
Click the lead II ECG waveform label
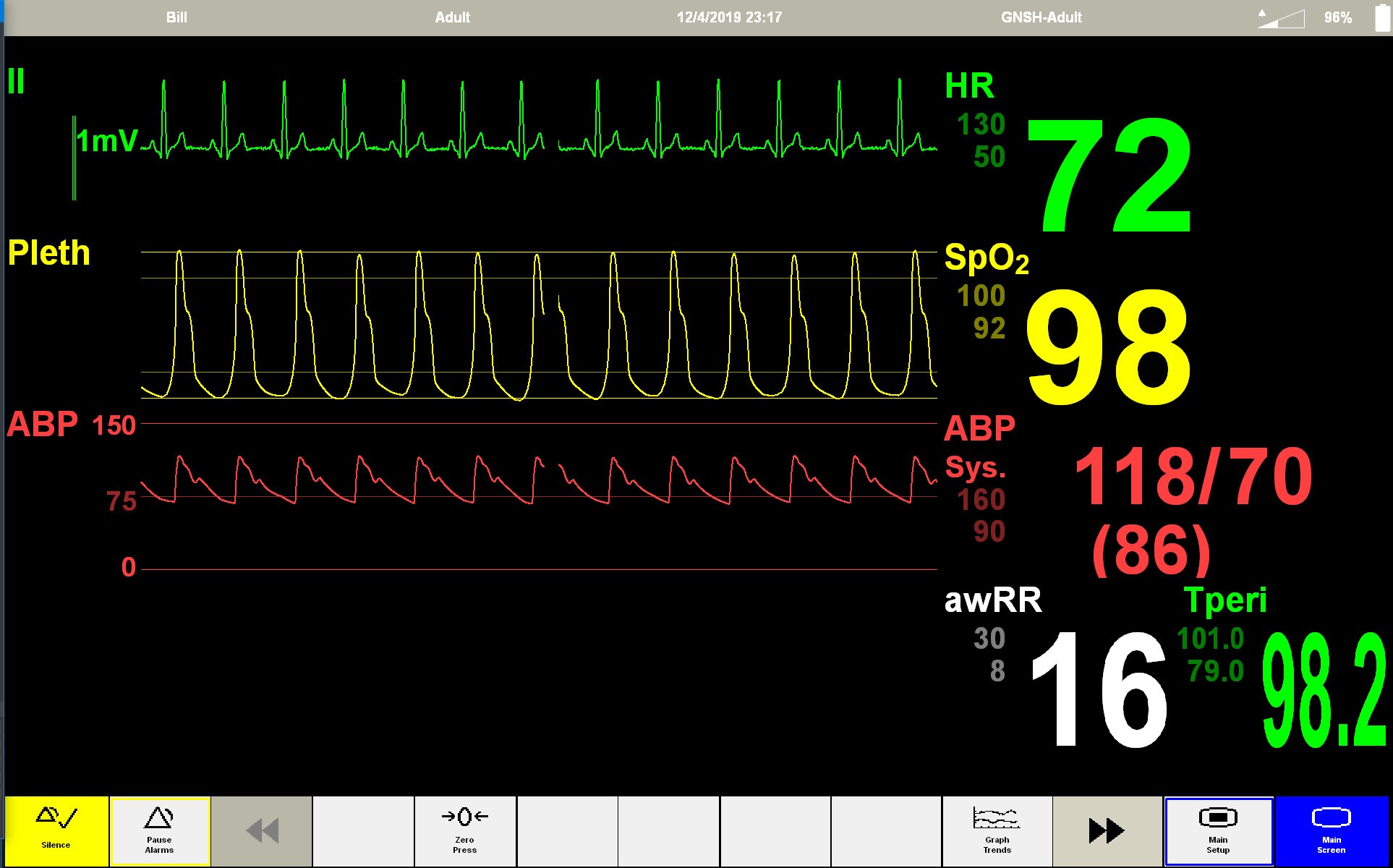point(16,81)
